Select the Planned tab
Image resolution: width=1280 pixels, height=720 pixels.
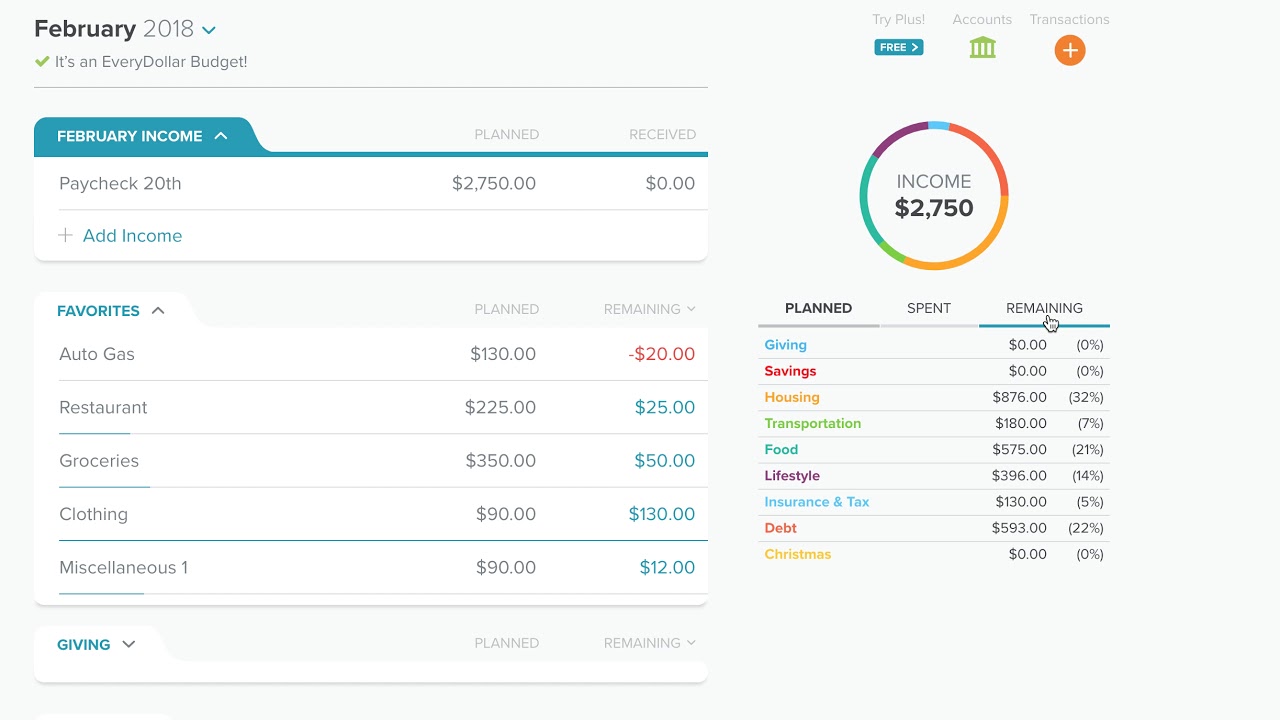click(x=818, y=309)
